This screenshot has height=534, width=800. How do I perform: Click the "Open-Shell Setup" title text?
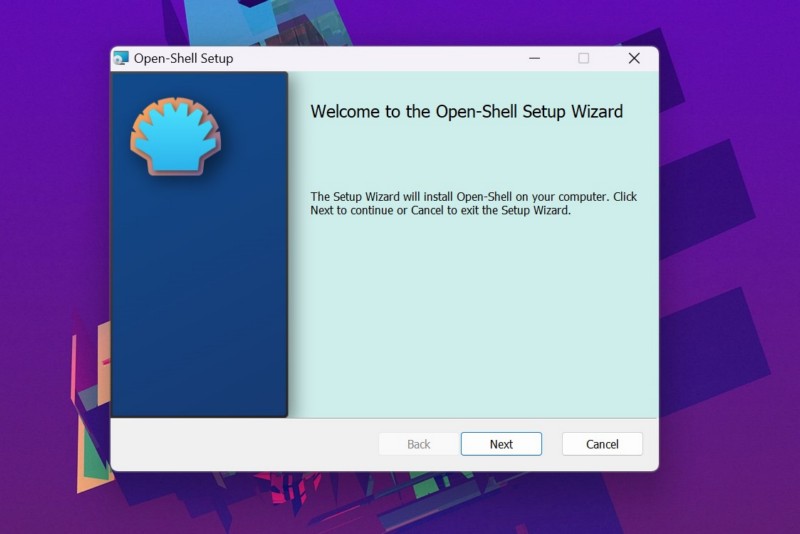(x=183, y=58)
